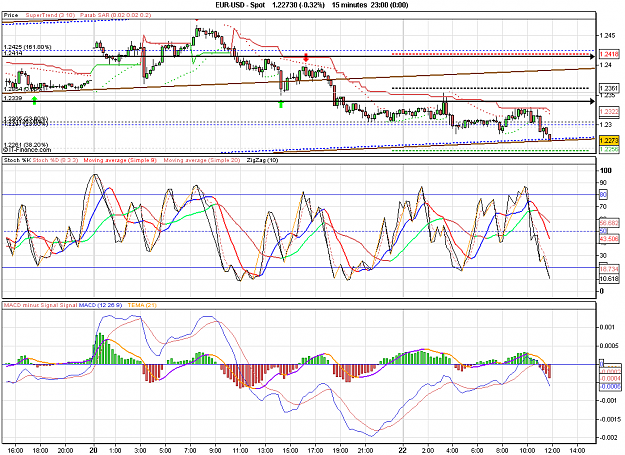Click the 1.2339 horizontal line label
The image size is (625, 455).
coord(13,98)
